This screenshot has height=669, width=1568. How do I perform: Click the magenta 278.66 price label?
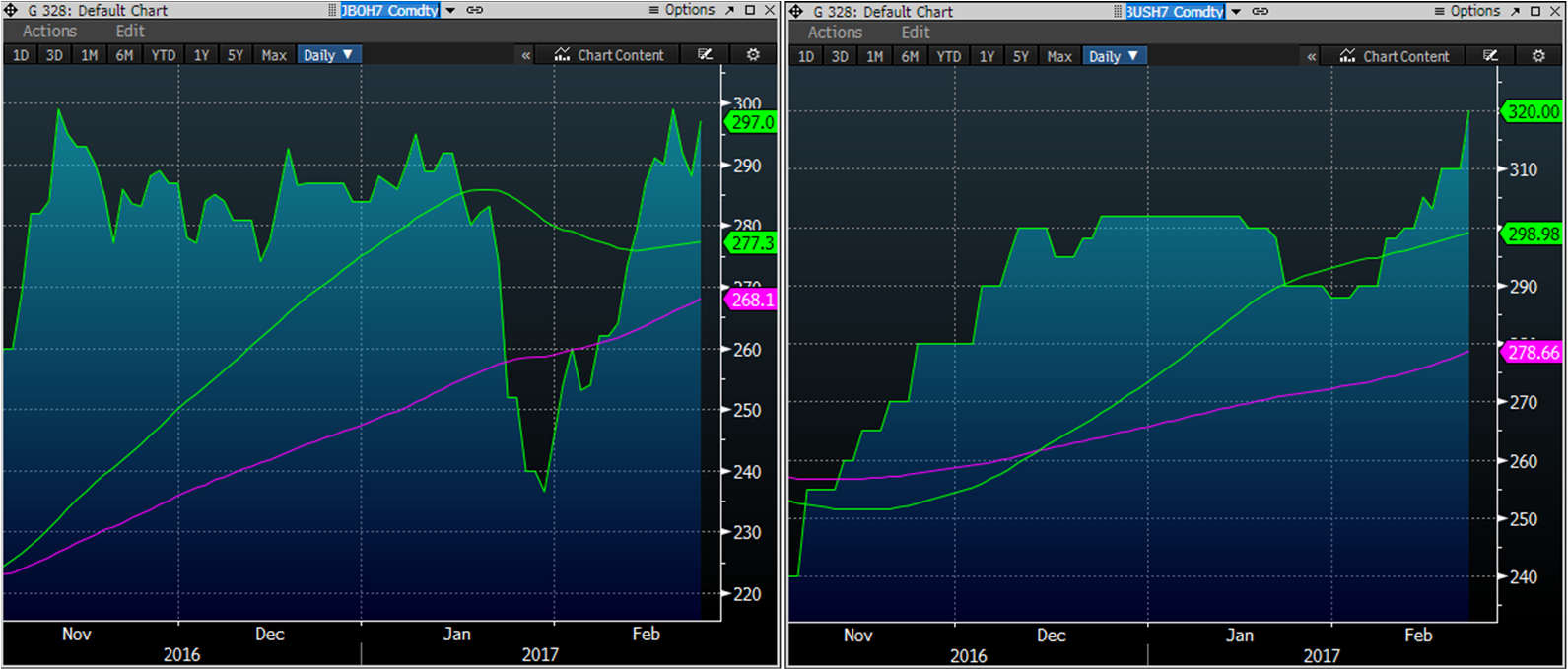click(1533, 352)
